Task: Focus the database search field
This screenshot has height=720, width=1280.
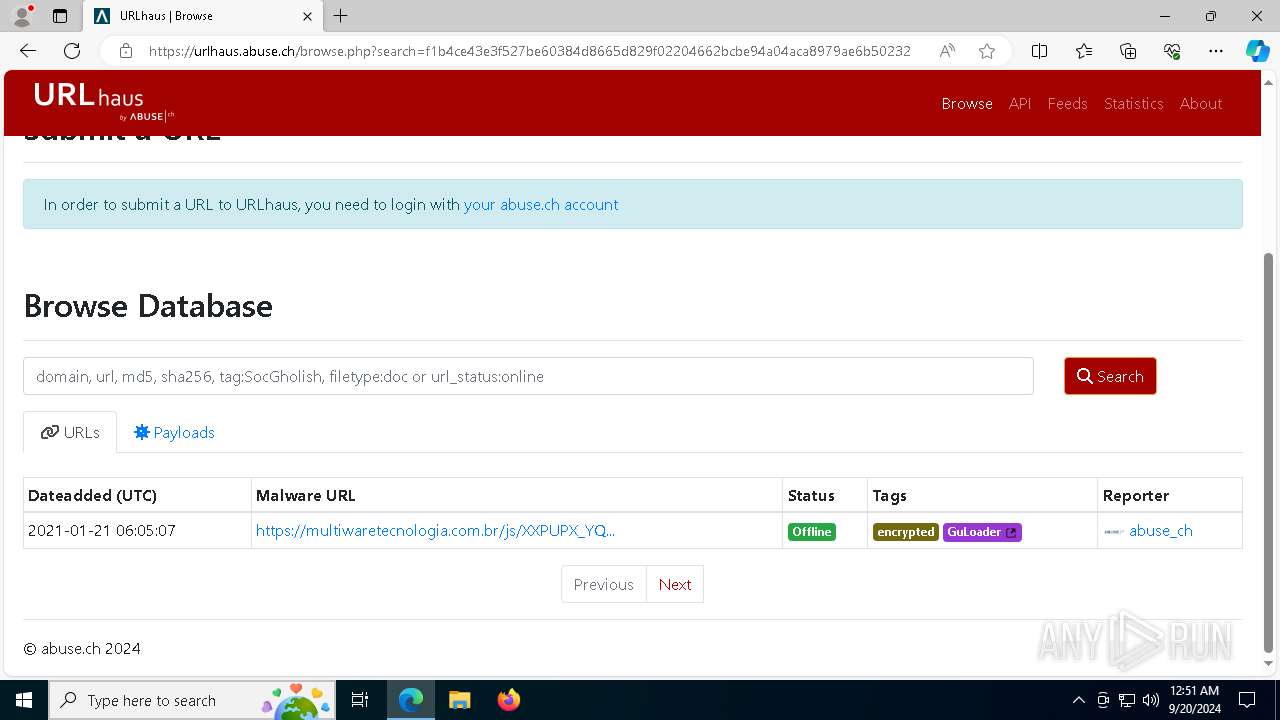Action: [x=528, y=376]
